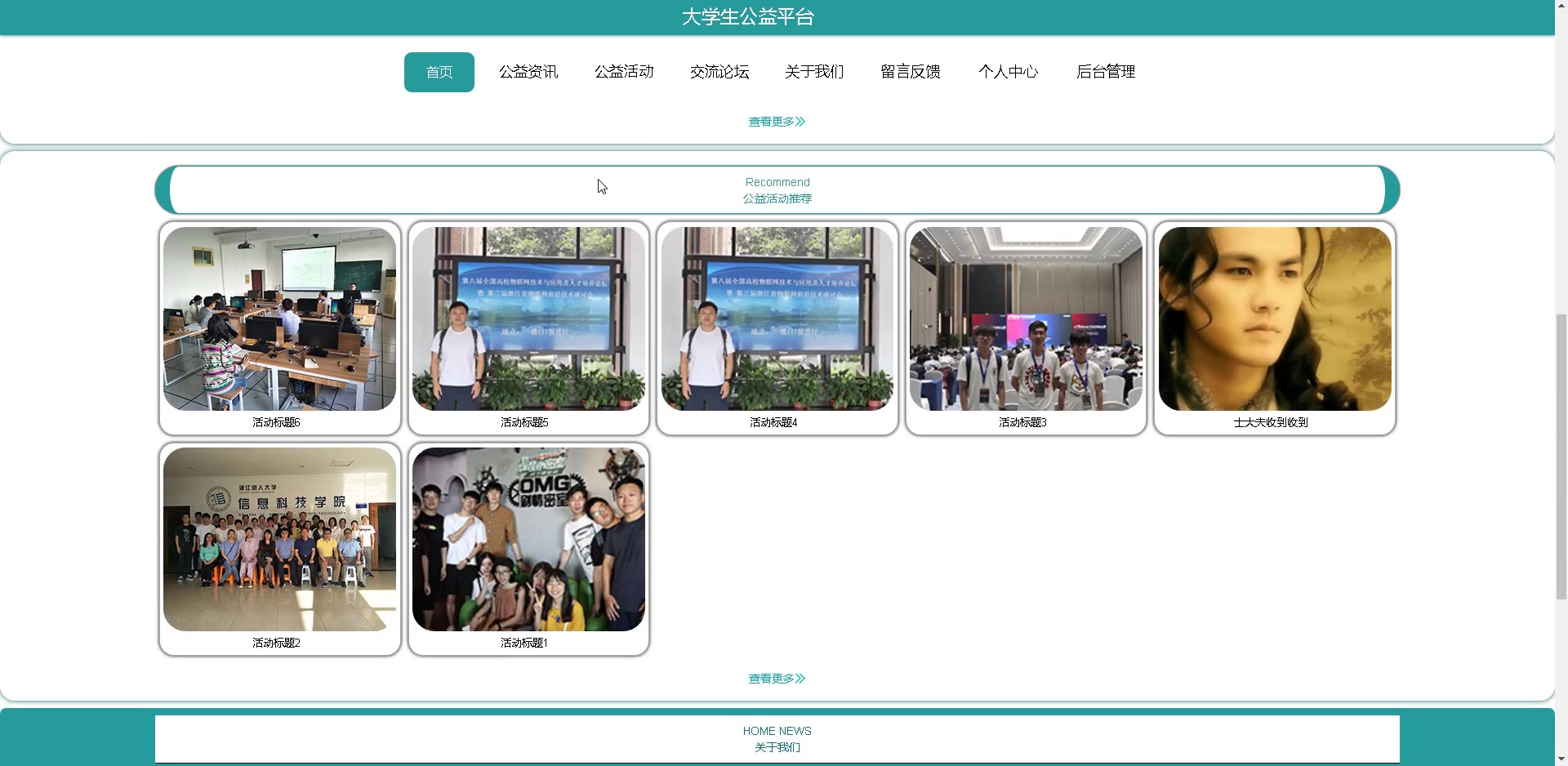Screen dimensions: 1568x766
Task: Open the 活动标题3 activity card
Action: click(x=1026, y=327)
